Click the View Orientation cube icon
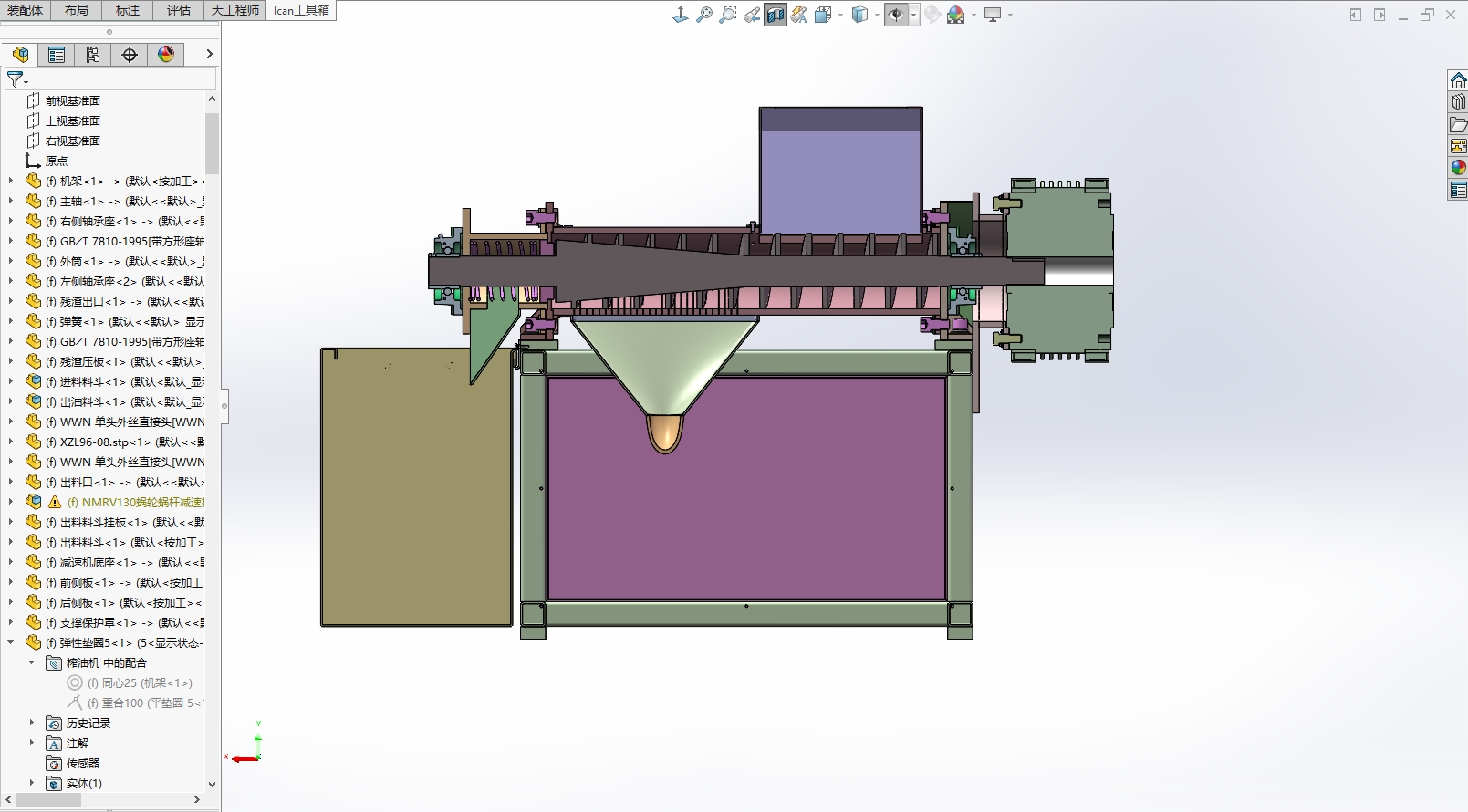The height and width of the screenshot is (812, 1468). click(823, 15)
